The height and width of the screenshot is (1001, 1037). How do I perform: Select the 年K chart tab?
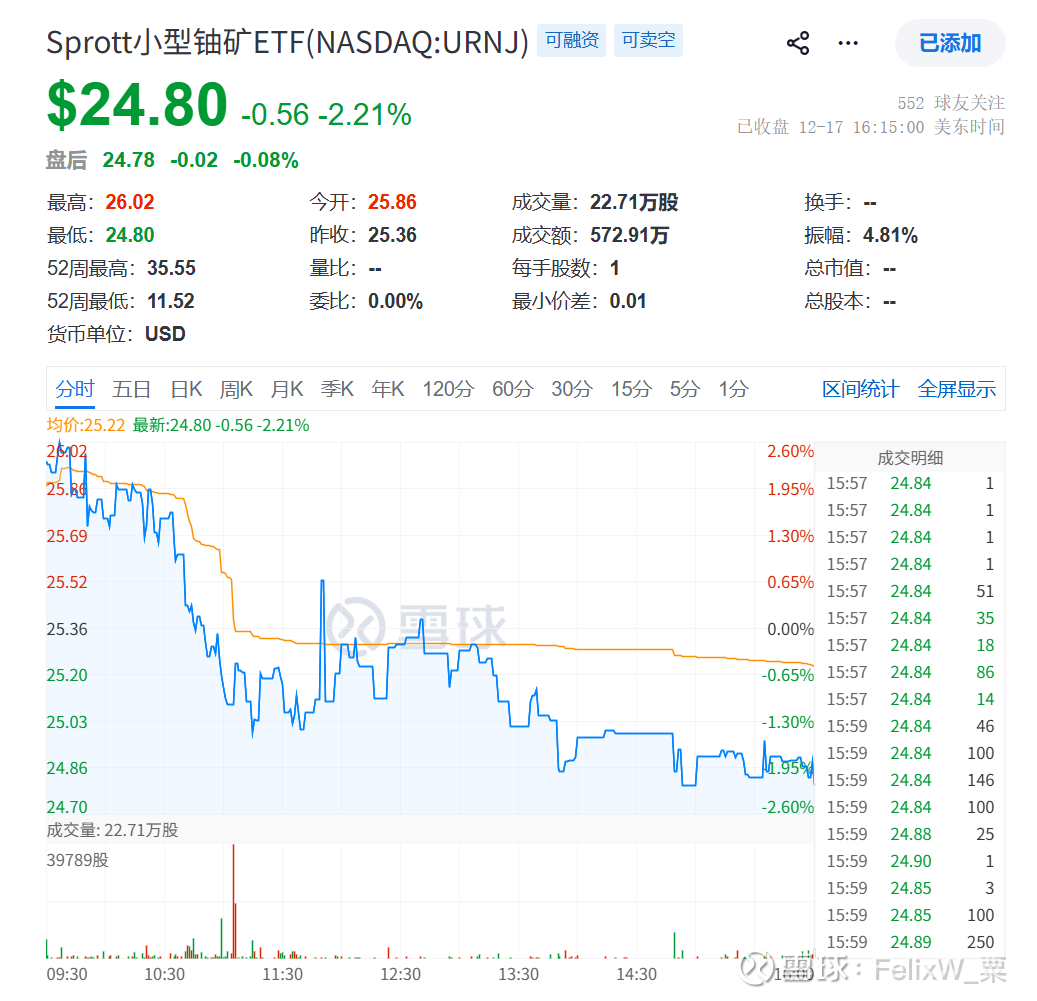(x=388, y=389)
